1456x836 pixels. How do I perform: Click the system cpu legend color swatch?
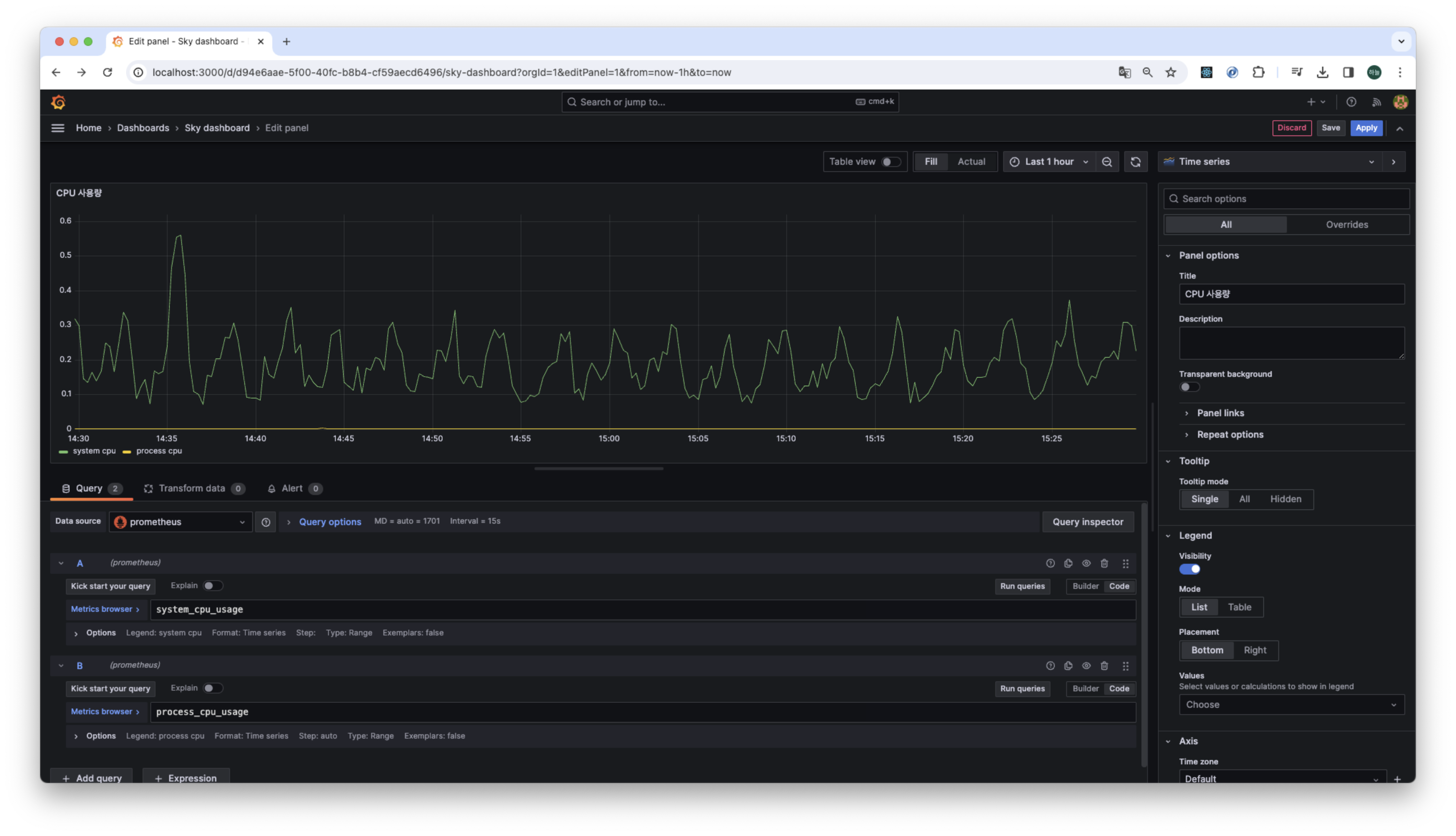(x=63, y=451)
